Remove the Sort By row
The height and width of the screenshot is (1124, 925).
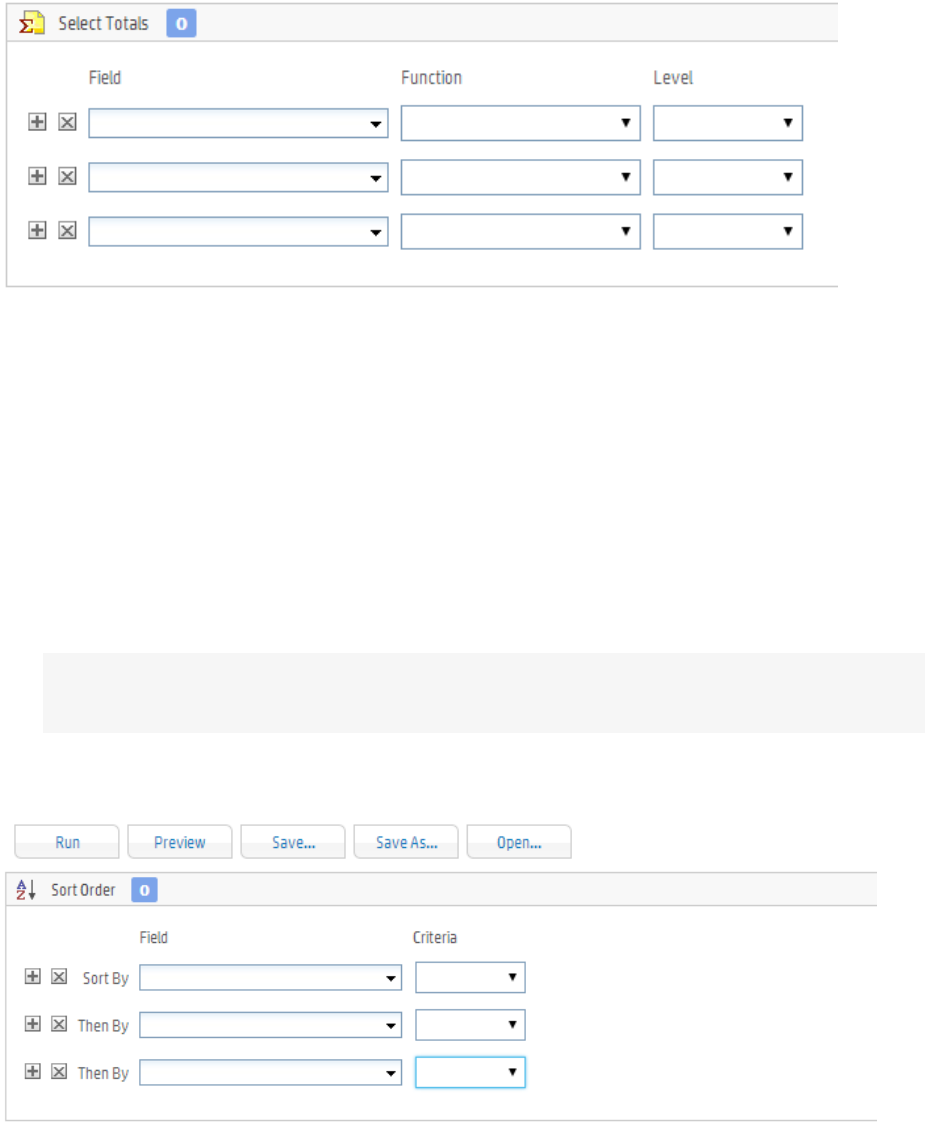59,977
